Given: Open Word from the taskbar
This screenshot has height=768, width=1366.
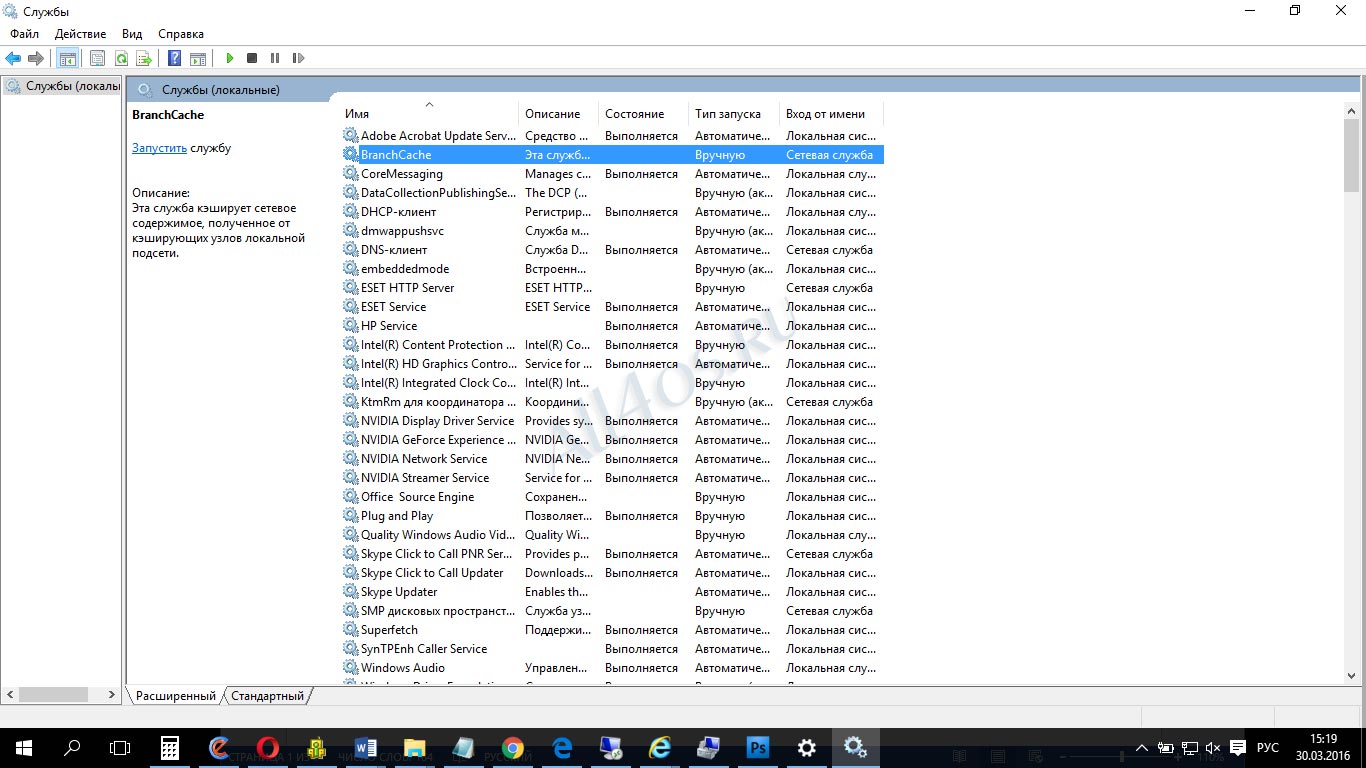Looking at the screenshot, I should point(366,747).
